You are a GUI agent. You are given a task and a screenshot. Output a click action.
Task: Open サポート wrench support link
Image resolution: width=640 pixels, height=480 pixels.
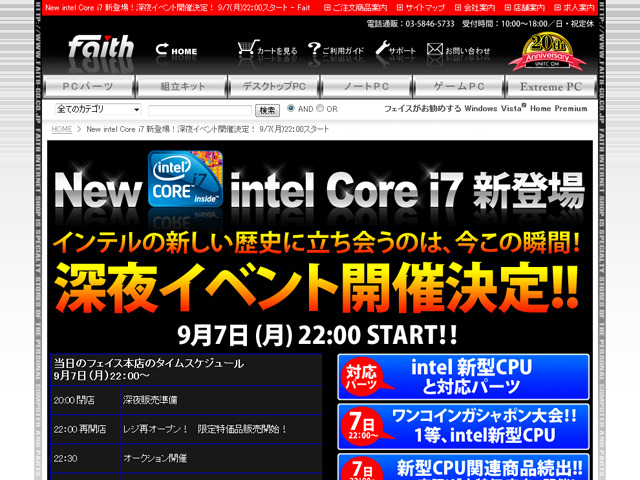[x=395, y=49]
